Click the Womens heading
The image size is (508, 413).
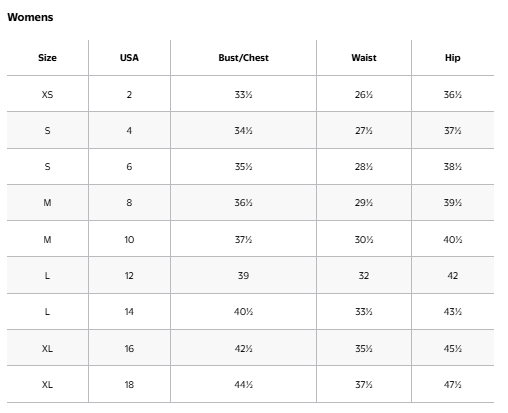click(30, 17)
